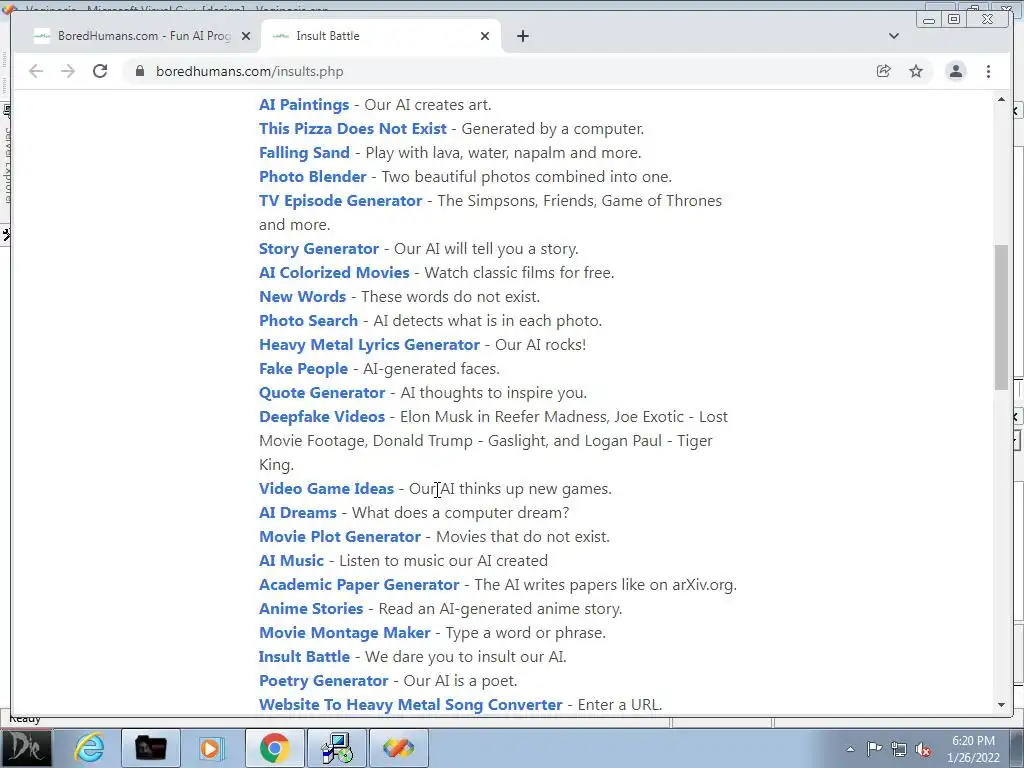The image size is (1024, 768).
Task: Open the TV Episode Generator link
Action: click(x=340, y=201)
